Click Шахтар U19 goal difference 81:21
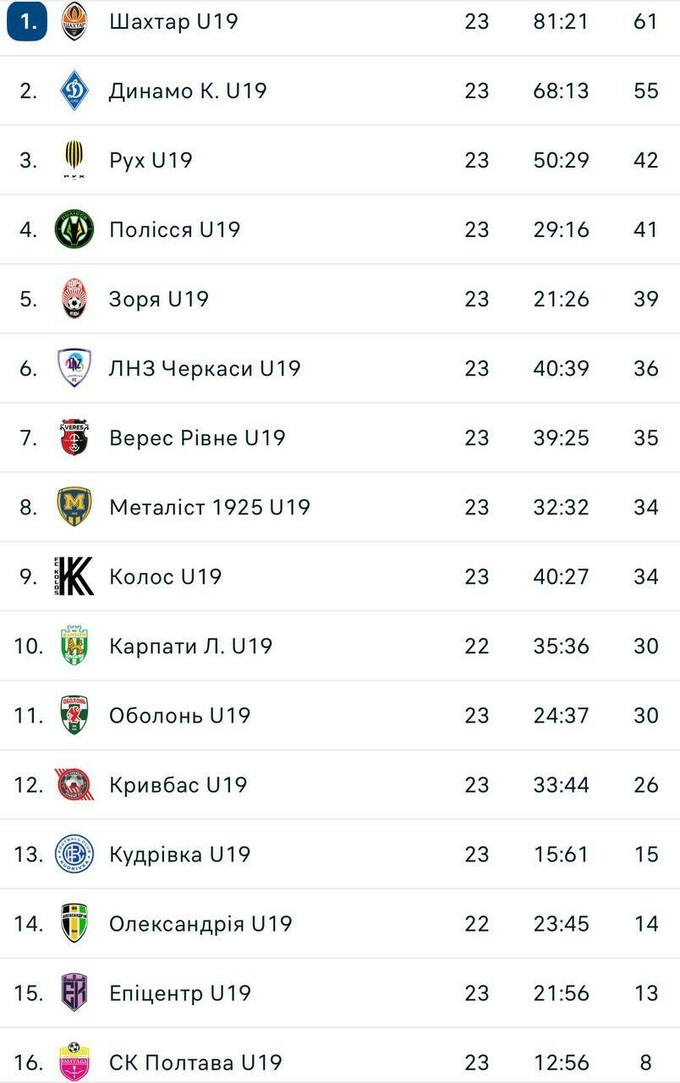This screenshot has width=680, height=1083. (561, 21)
